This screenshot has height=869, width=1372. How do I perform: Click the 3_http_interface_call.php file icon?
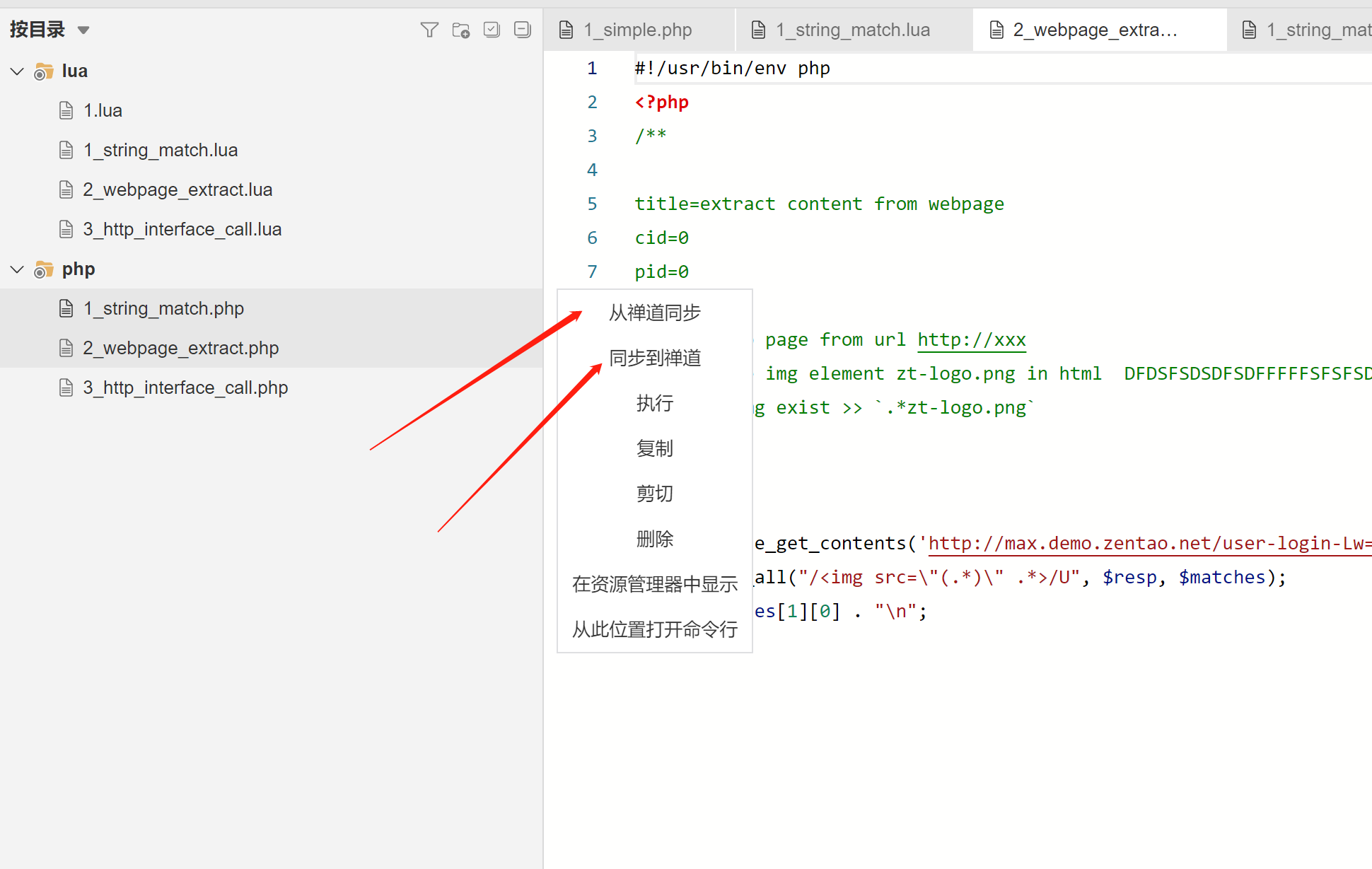tap(66, 387)
